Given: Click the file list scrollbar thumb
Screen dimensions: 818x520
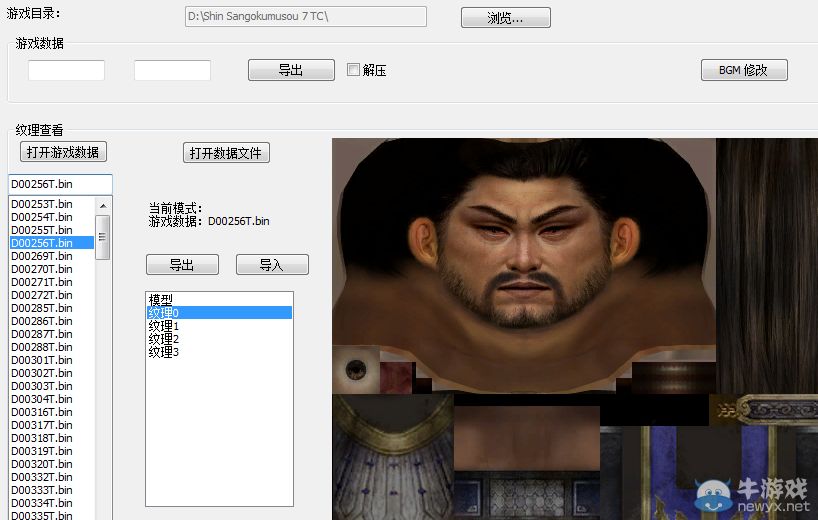Looking at the screenshot, I should coord(103,237).
